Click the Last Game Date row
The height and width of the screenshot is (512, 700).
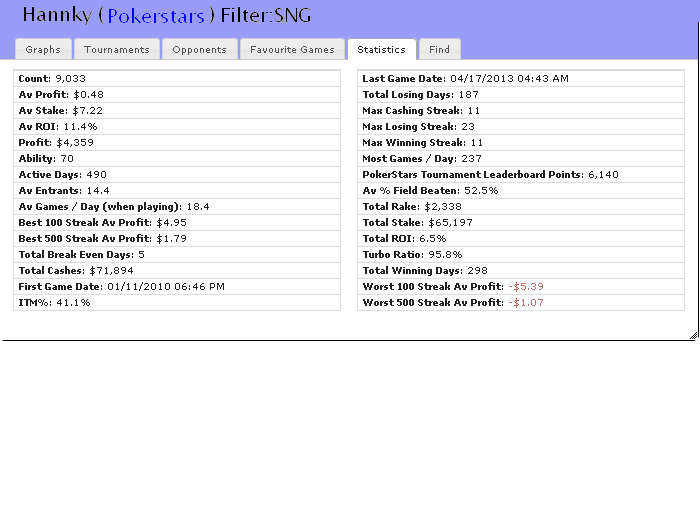coord(521,79)
